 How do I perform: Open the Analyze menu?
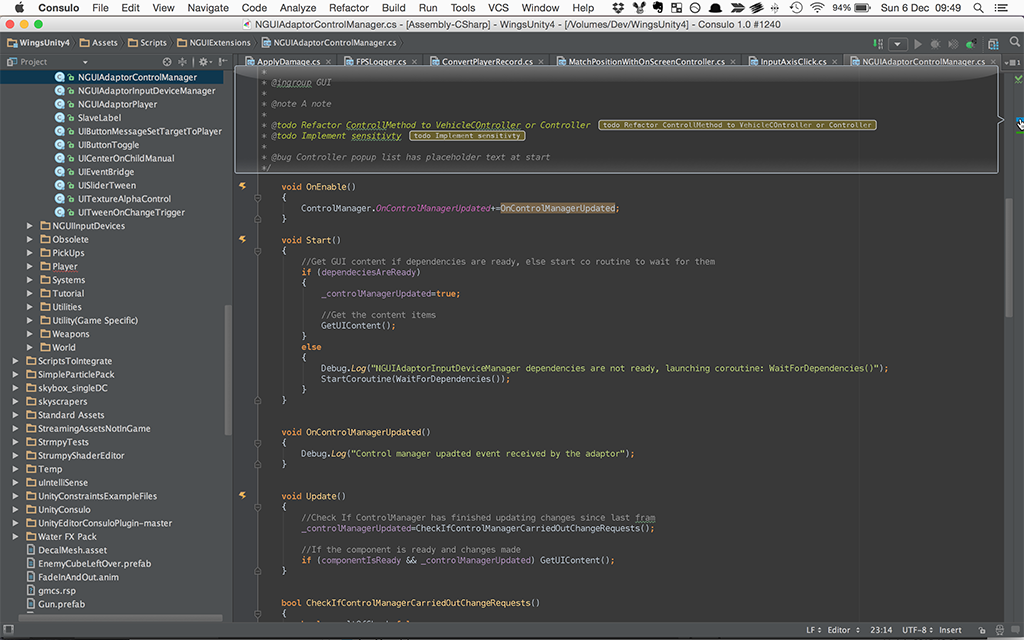point(298,8)
